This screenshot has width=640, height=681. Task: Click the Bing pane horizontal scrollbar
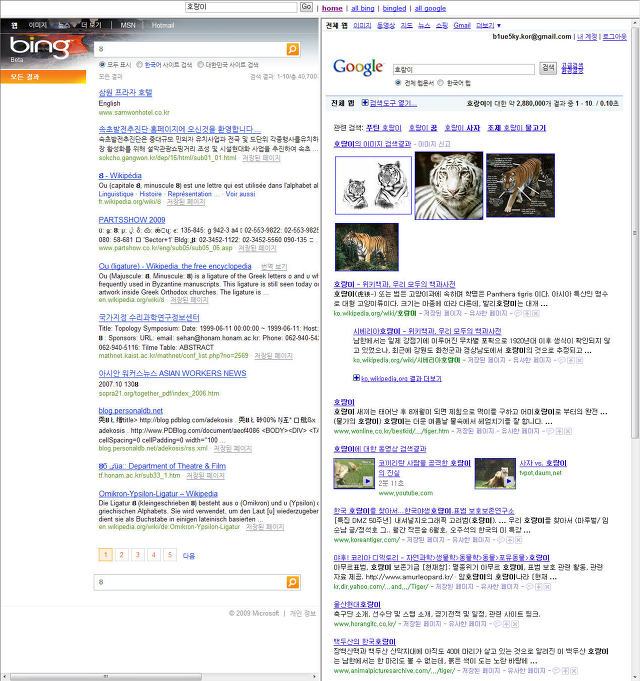106,676
